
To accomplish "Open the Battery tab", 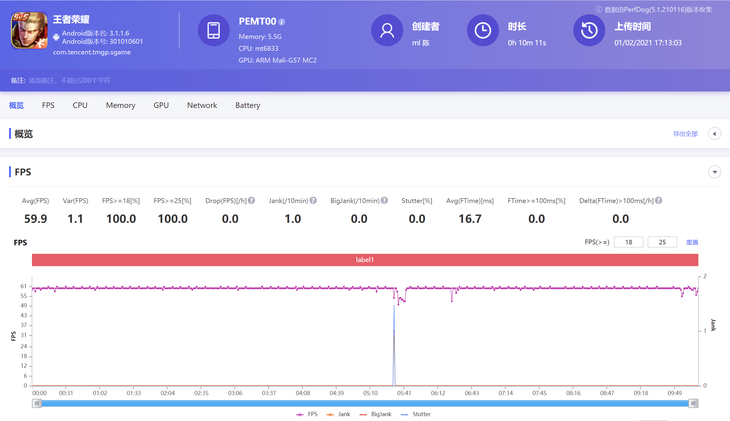I will tap(247, 105).
